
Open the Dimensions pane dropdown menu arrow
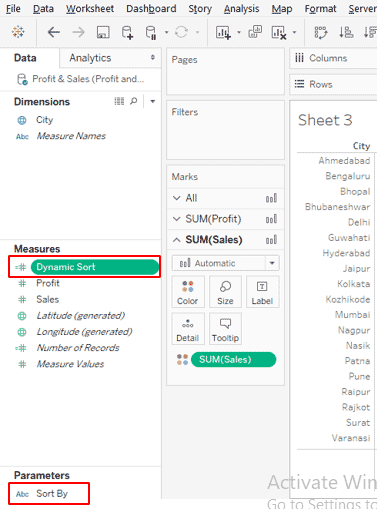[x=153, y=101]
